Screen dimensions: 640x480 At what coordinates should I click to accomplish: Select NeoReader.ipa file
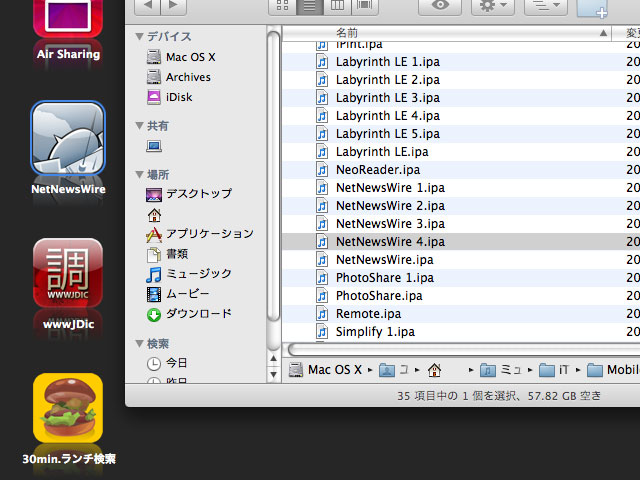click(461, 170)
